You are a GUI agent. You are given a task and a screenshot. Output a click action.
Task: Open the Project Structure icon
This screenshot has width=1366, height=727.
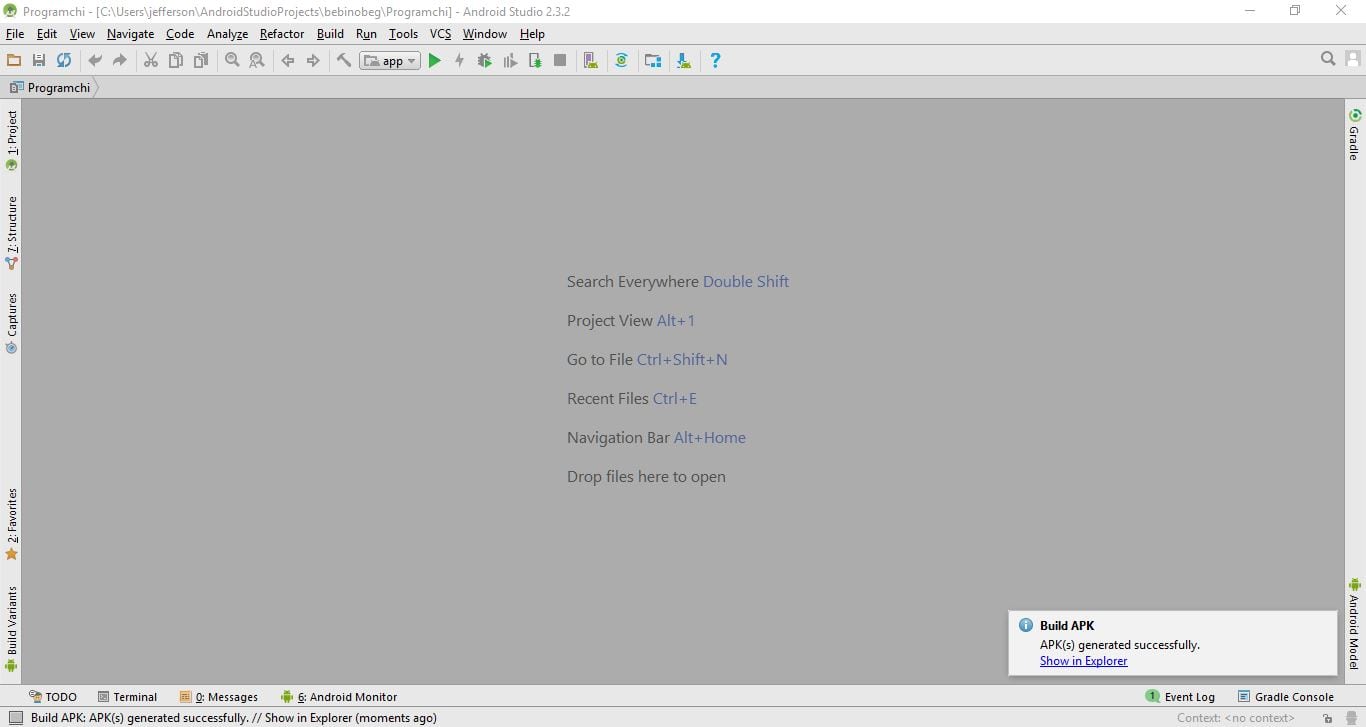point(653,60)
